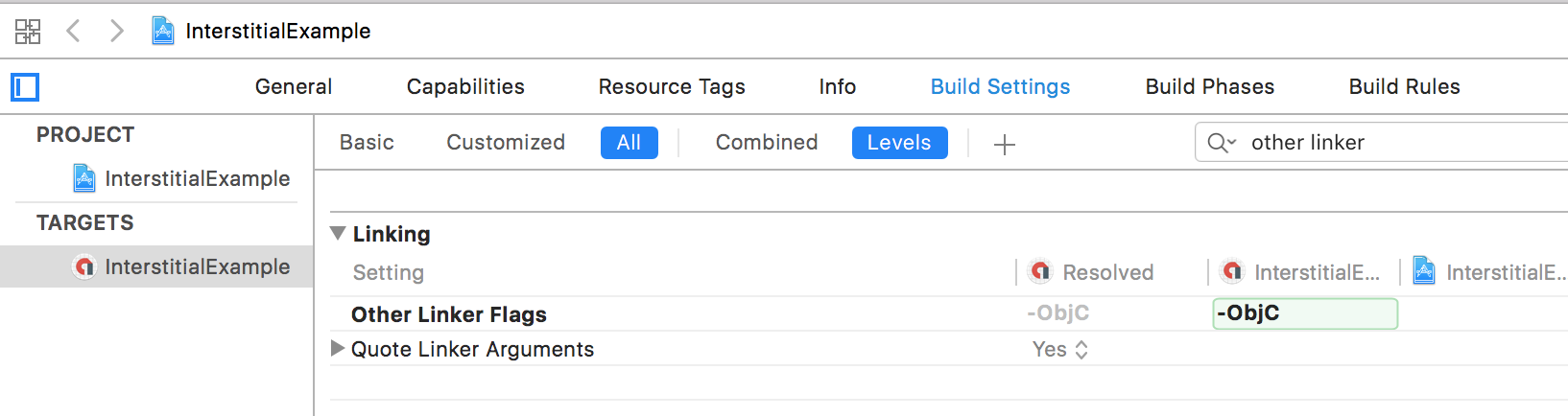Image resolution: width=1568 pixels, height=416 pixels.
Task: Click the InterstitialExample project file icon in breadcrumb
Action: click(x=163, y=31)
